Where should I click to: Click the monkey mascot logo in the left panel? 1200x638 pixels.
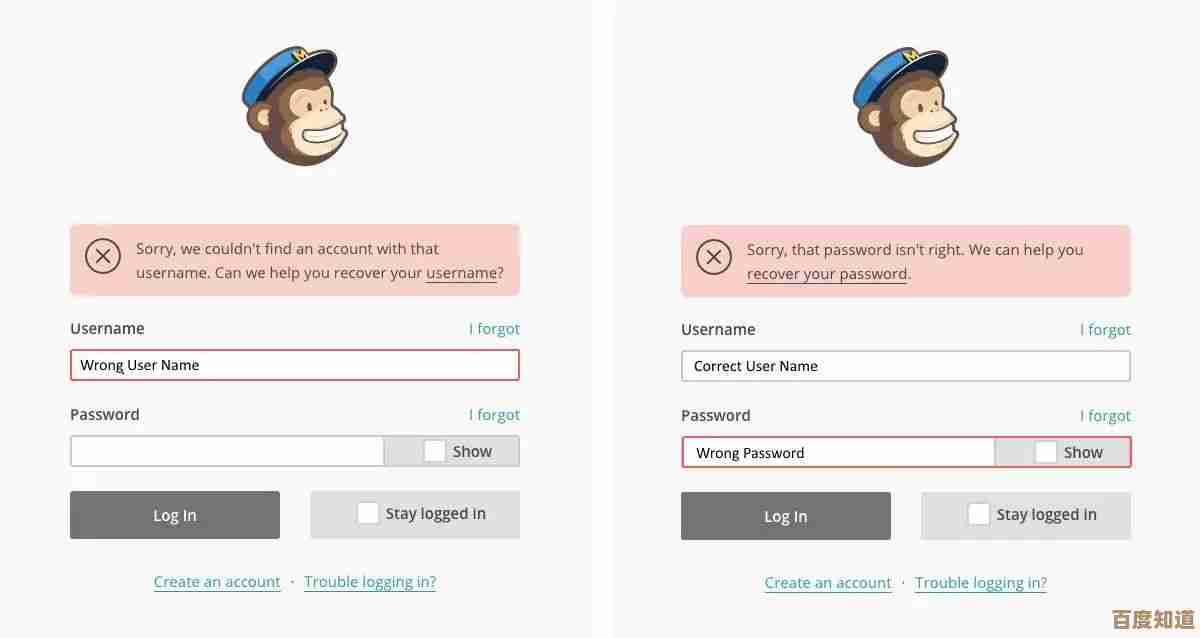295,106
